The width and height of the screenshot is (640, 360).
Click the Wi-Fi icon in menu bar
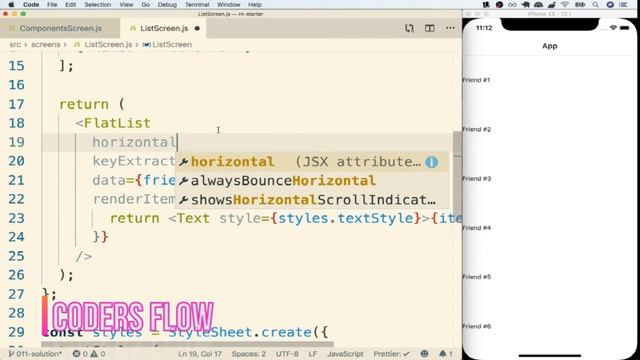point(565,4)
